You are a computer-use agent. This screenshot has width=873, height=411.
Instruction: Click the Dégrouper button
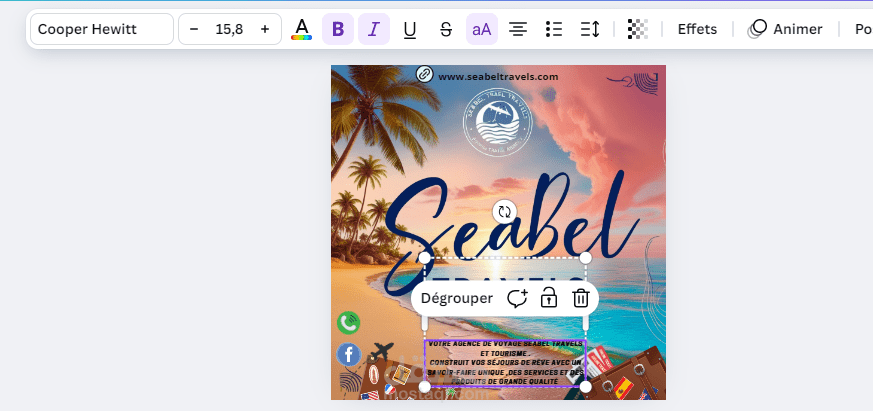(457, 299)
